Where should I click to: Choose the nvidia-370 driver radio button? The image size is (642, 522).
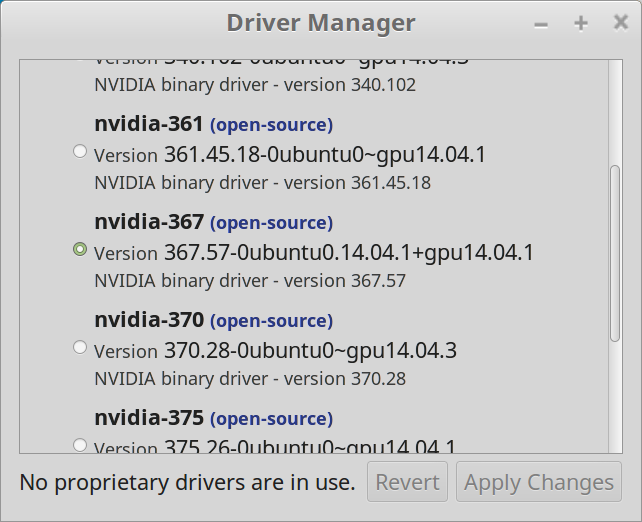(x=80, y=348)
